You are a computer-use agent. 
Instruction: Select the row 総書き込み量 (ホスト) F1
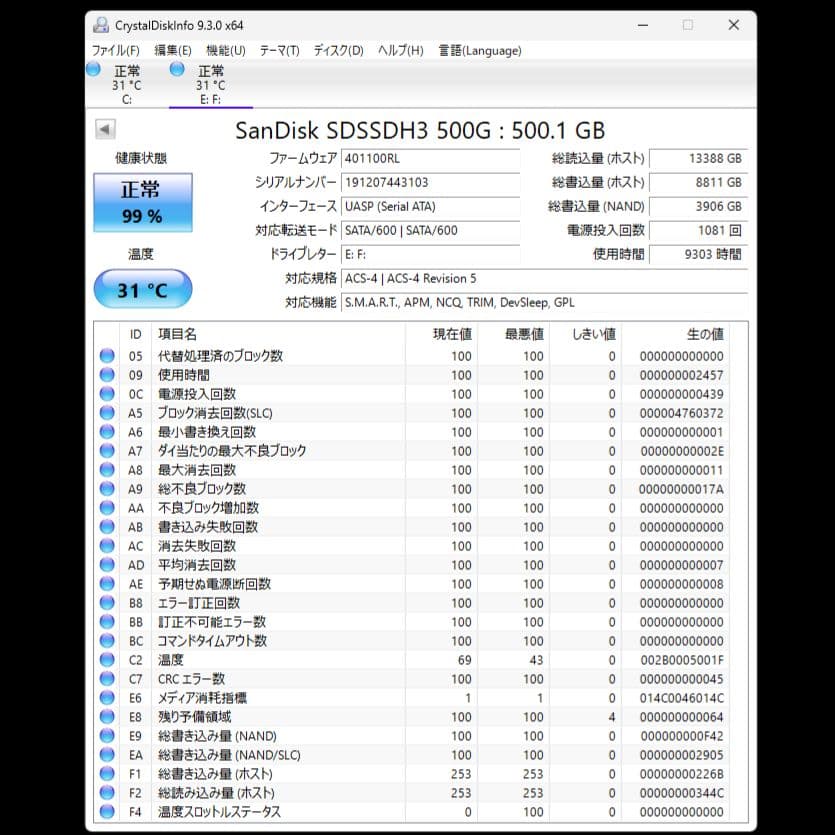(412, 774)
